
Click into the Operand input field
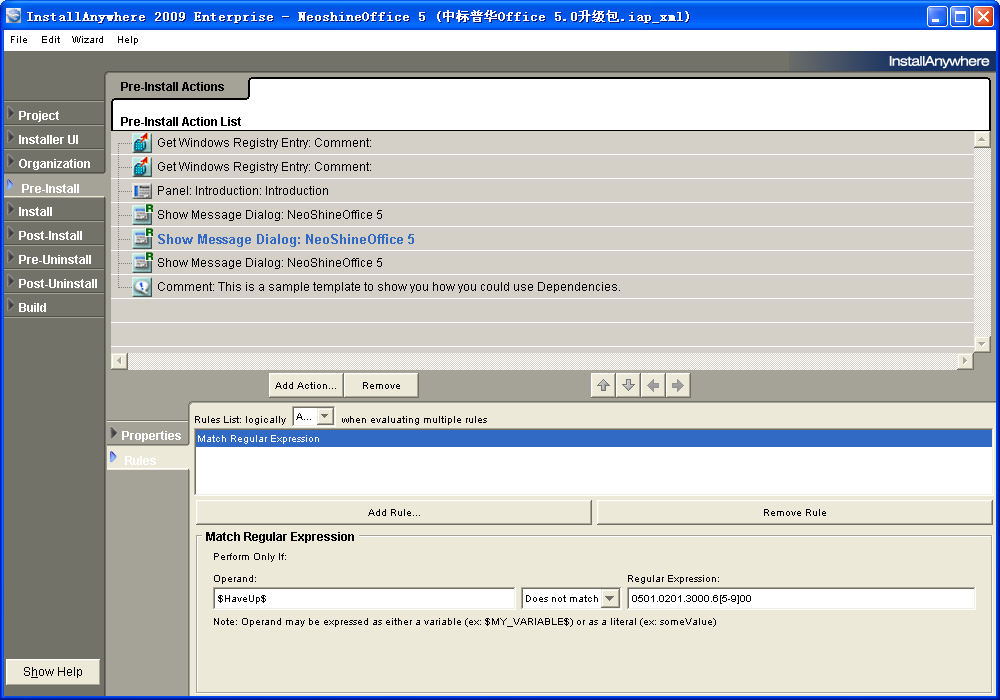(x=364, y=598)
